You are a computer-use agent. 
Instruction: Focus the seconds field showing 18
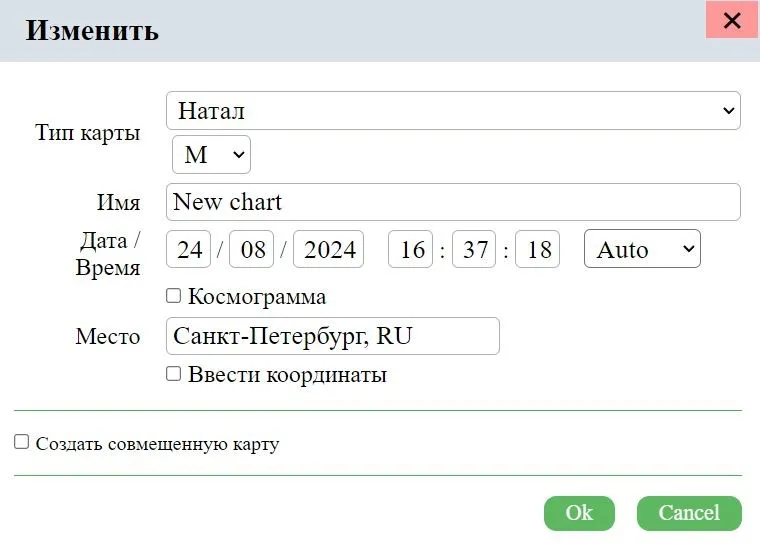click(x=538, y=249)
